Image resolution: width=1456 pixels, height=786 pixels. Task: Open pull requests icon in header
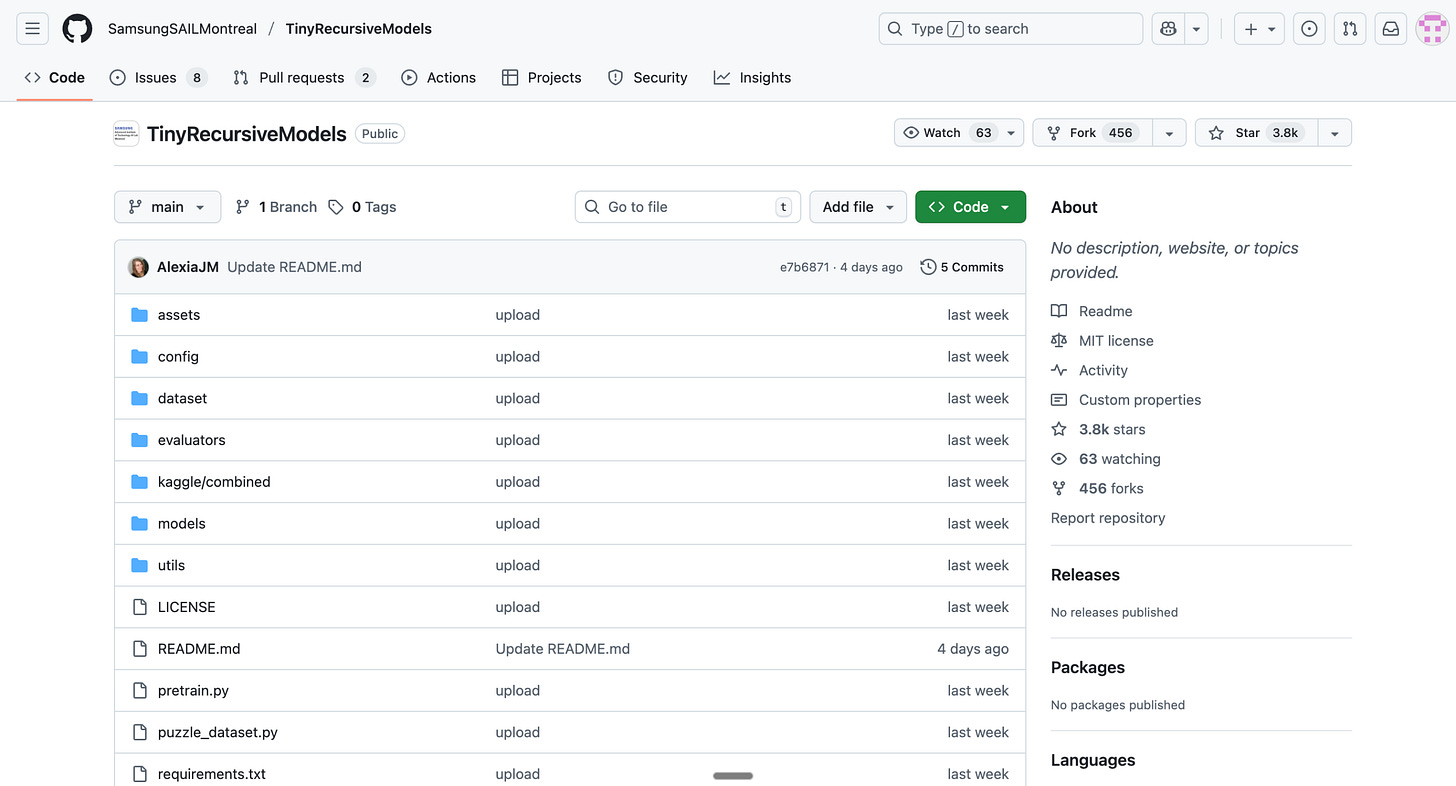click(1350, 29)
